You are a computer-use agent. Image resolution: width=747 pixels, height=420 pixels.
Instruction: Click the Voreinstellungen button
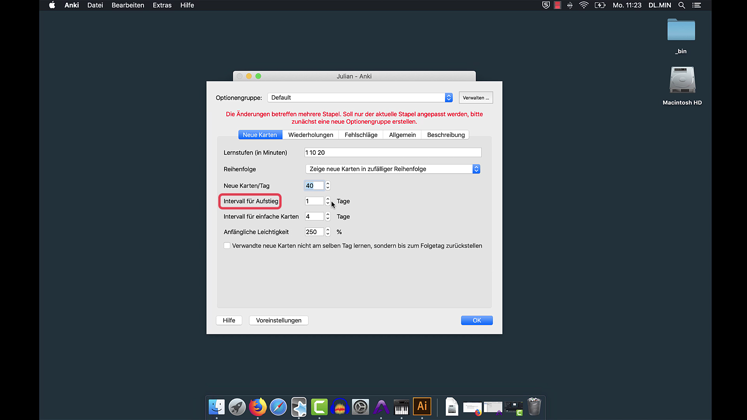pos(279,320)
